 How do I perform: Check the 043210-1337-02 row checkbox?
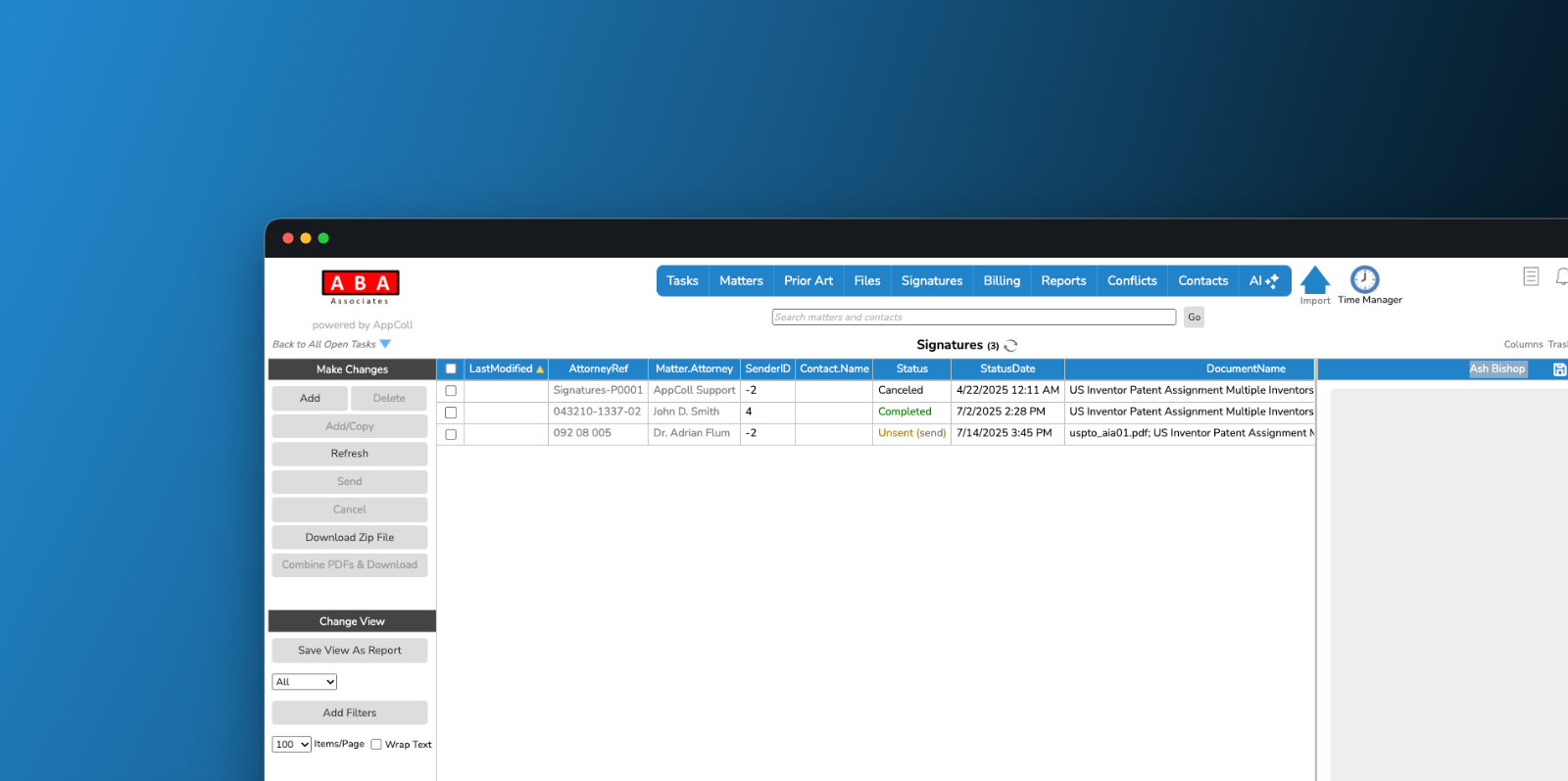click(x=451, y=413)
